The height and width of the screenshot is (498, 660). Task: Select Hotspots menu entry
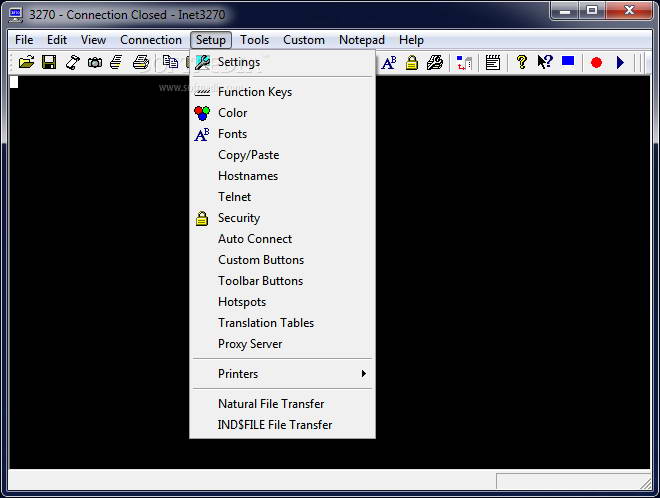282,302
